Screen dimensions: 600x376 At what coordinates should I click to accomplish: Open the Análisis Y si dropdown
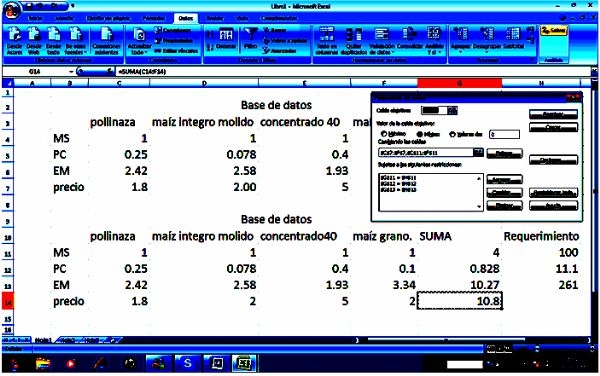click(434, 49)
